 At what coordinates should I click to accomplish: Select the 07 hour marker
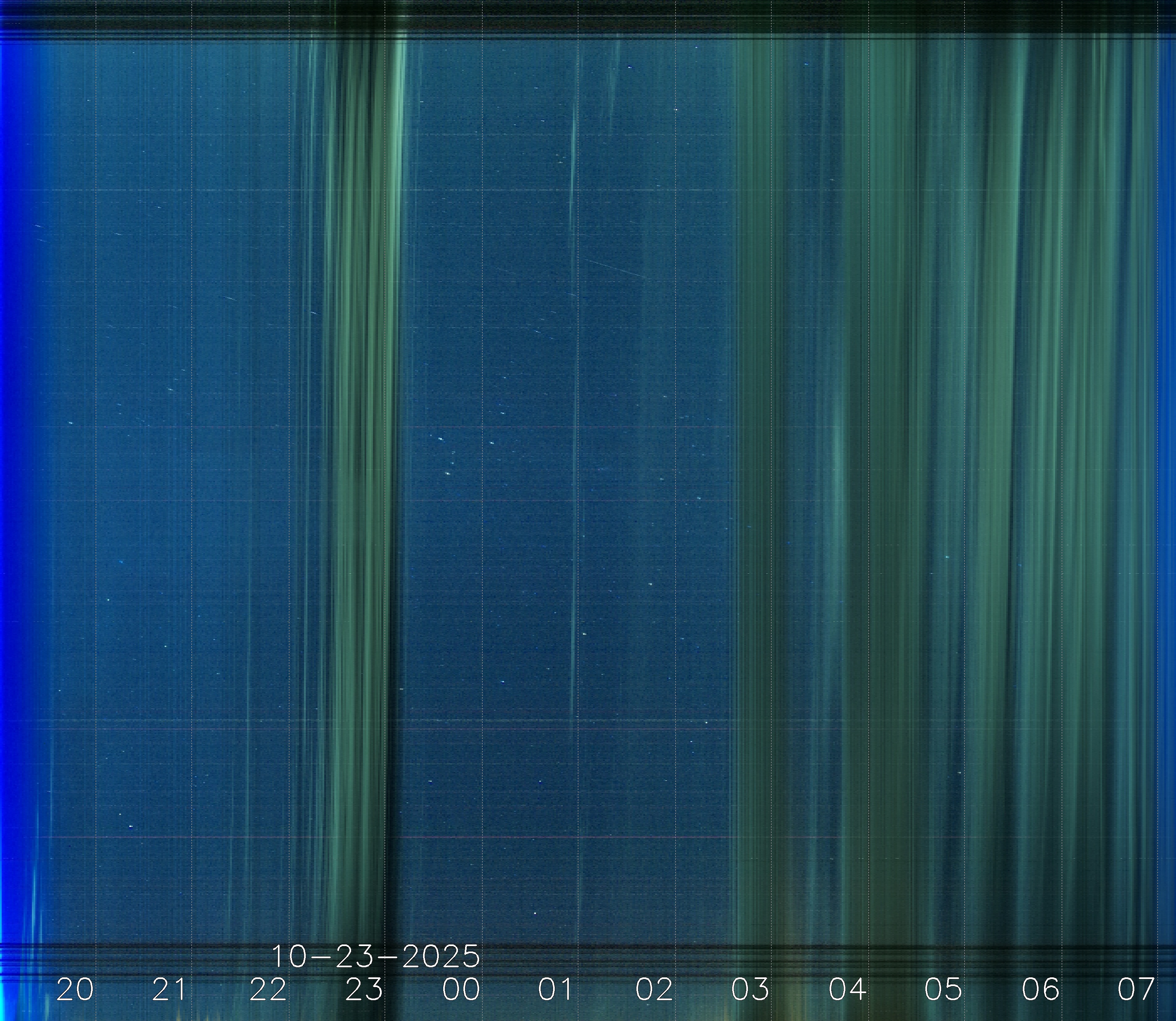coord(1136,990)
